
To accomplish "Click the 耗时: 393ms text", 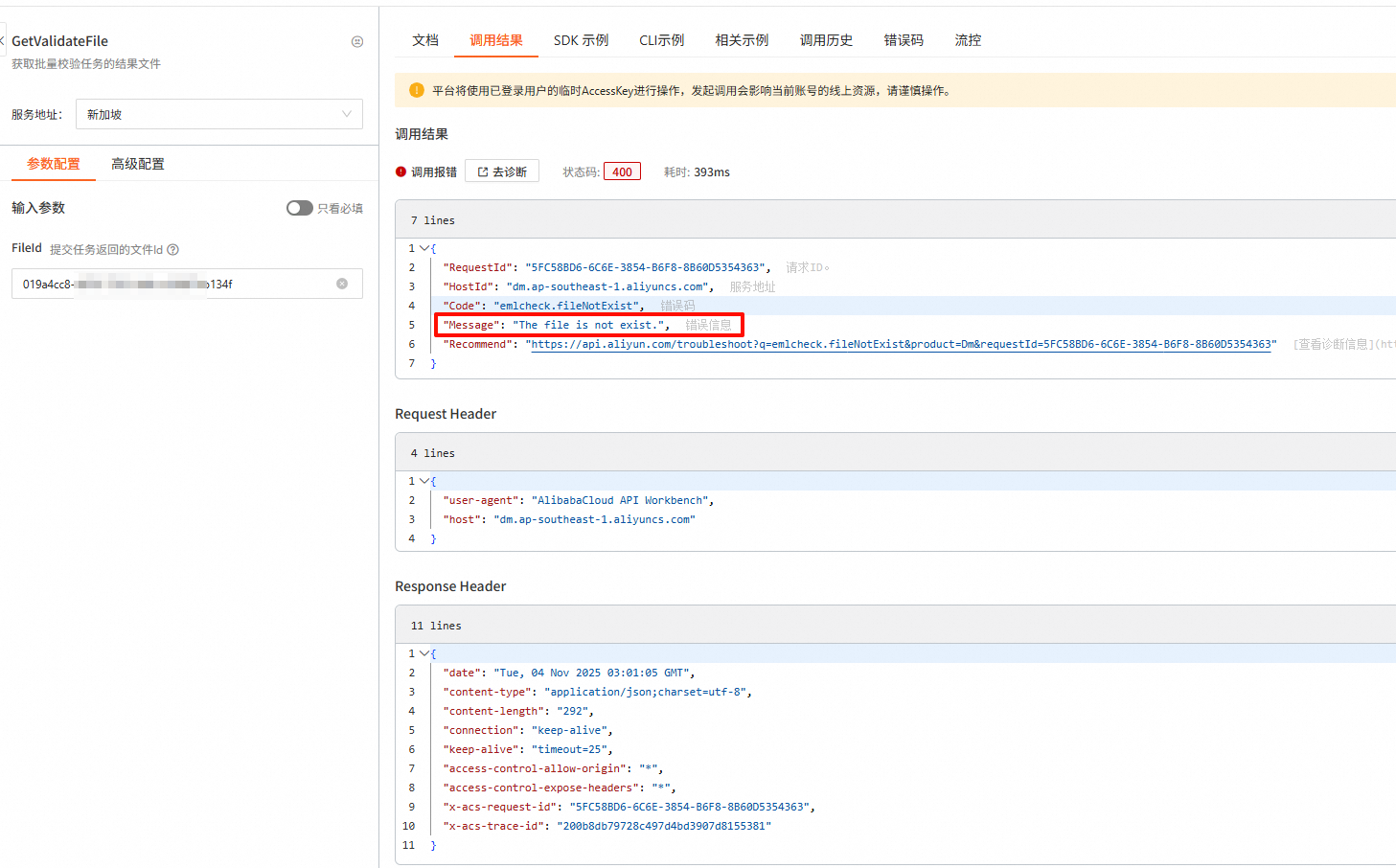I will pos(697,172).
